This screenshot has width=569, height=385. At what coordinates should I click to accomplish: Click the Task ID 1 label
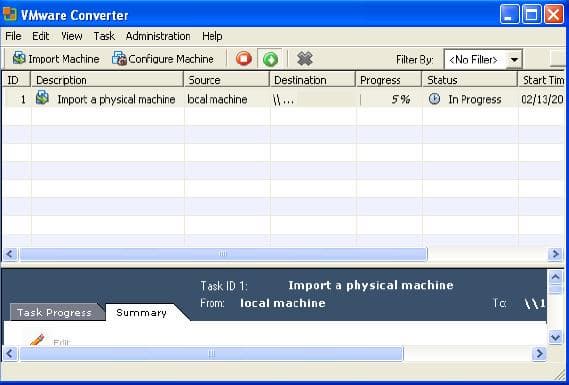click(224, 286)
